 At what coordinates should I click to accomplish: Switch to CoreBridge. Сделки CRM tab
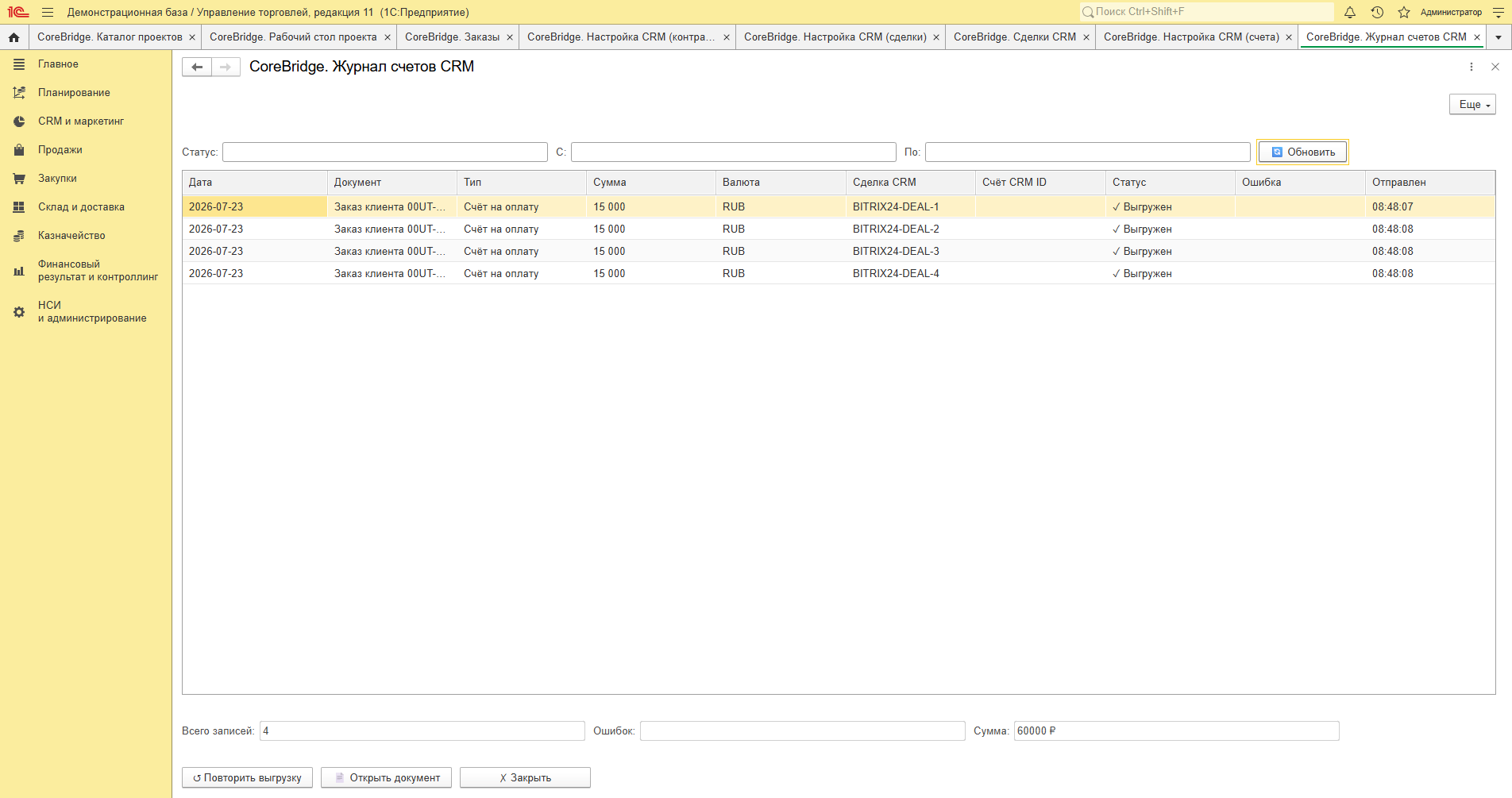coord(1015,37)
